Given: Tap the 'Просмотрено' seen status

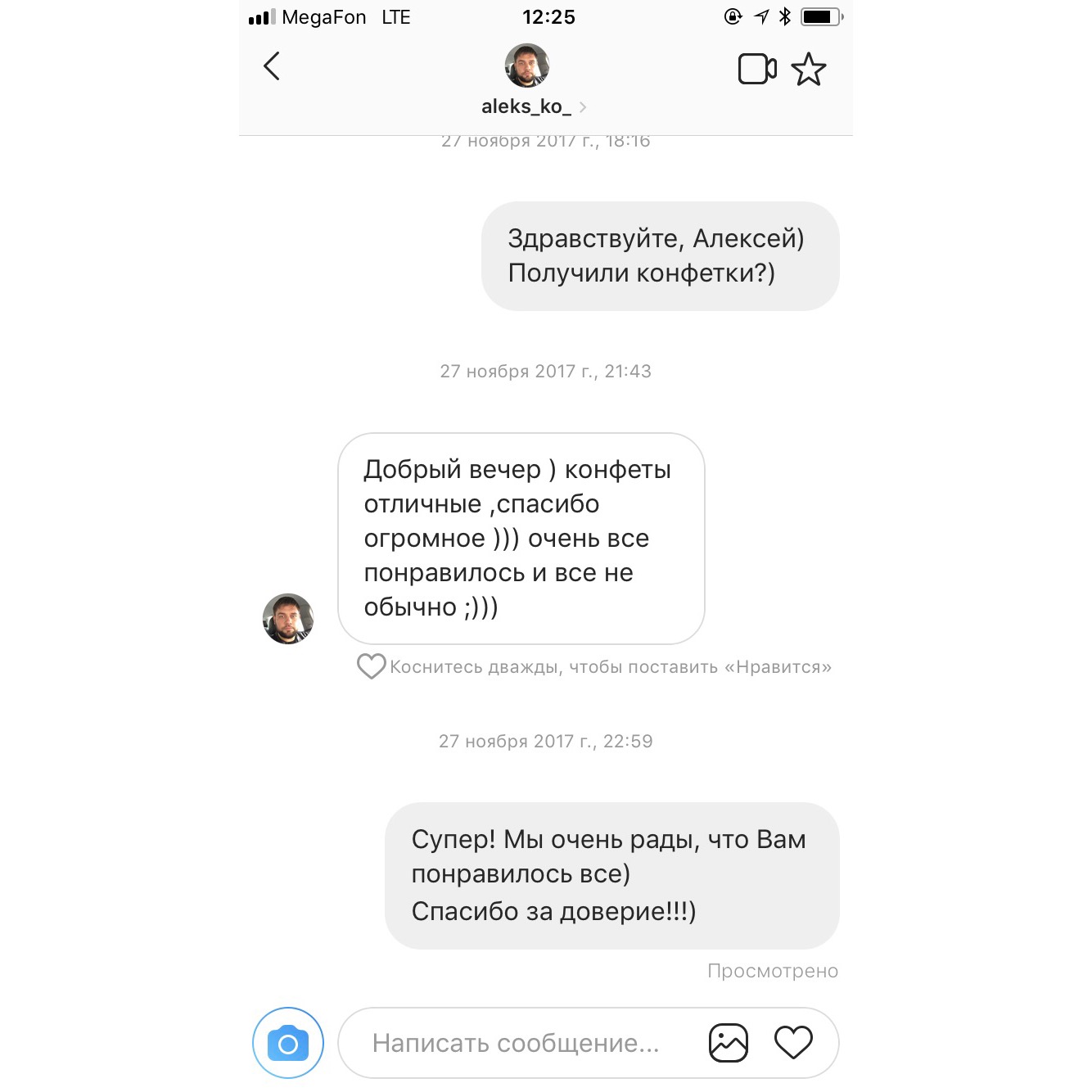Looking at the screenshot, I should click(x=773, y=971).
